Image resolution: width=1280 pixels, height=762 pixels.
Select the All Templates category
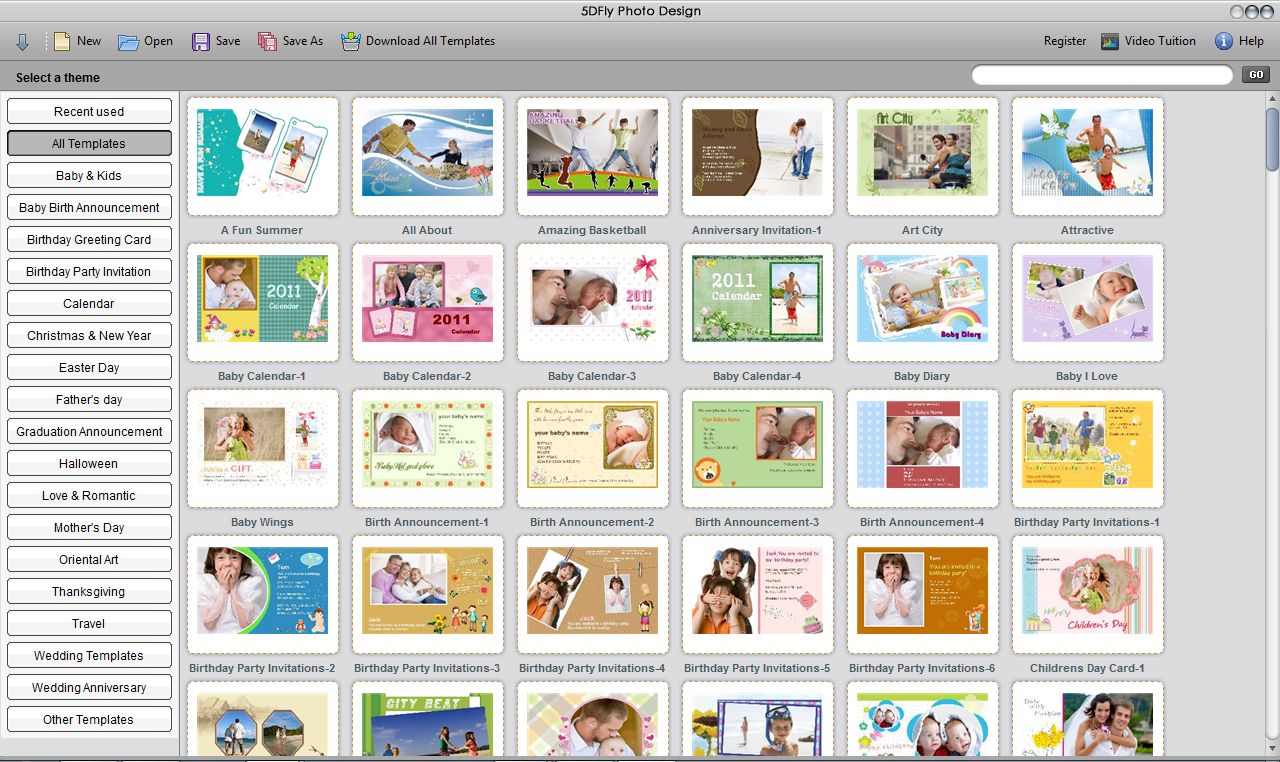pos(89,144)
